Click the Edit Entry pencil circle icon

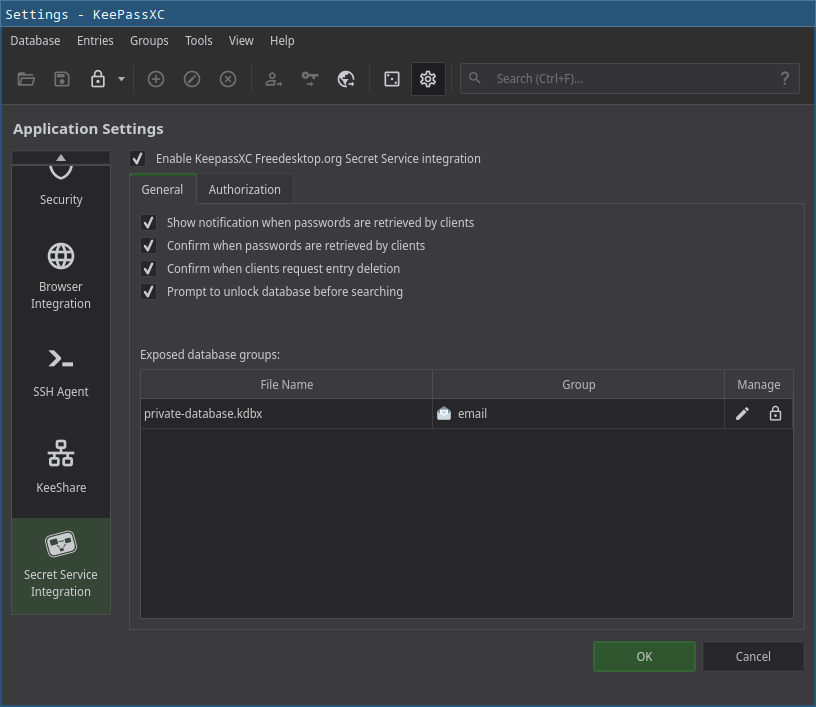(192, 79)
